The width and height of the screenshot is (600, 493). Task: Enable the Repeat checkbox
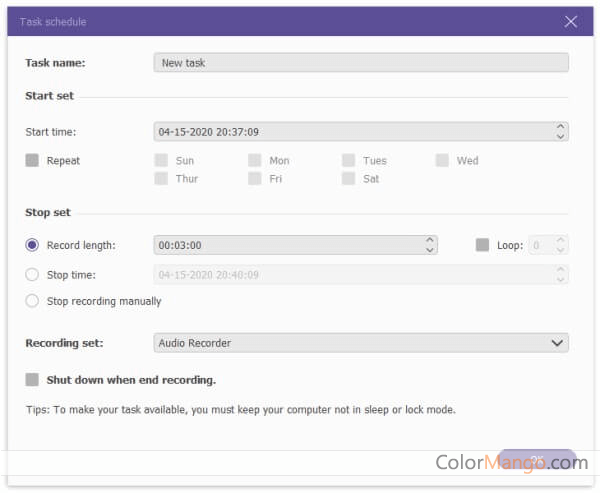pos(33,160)
